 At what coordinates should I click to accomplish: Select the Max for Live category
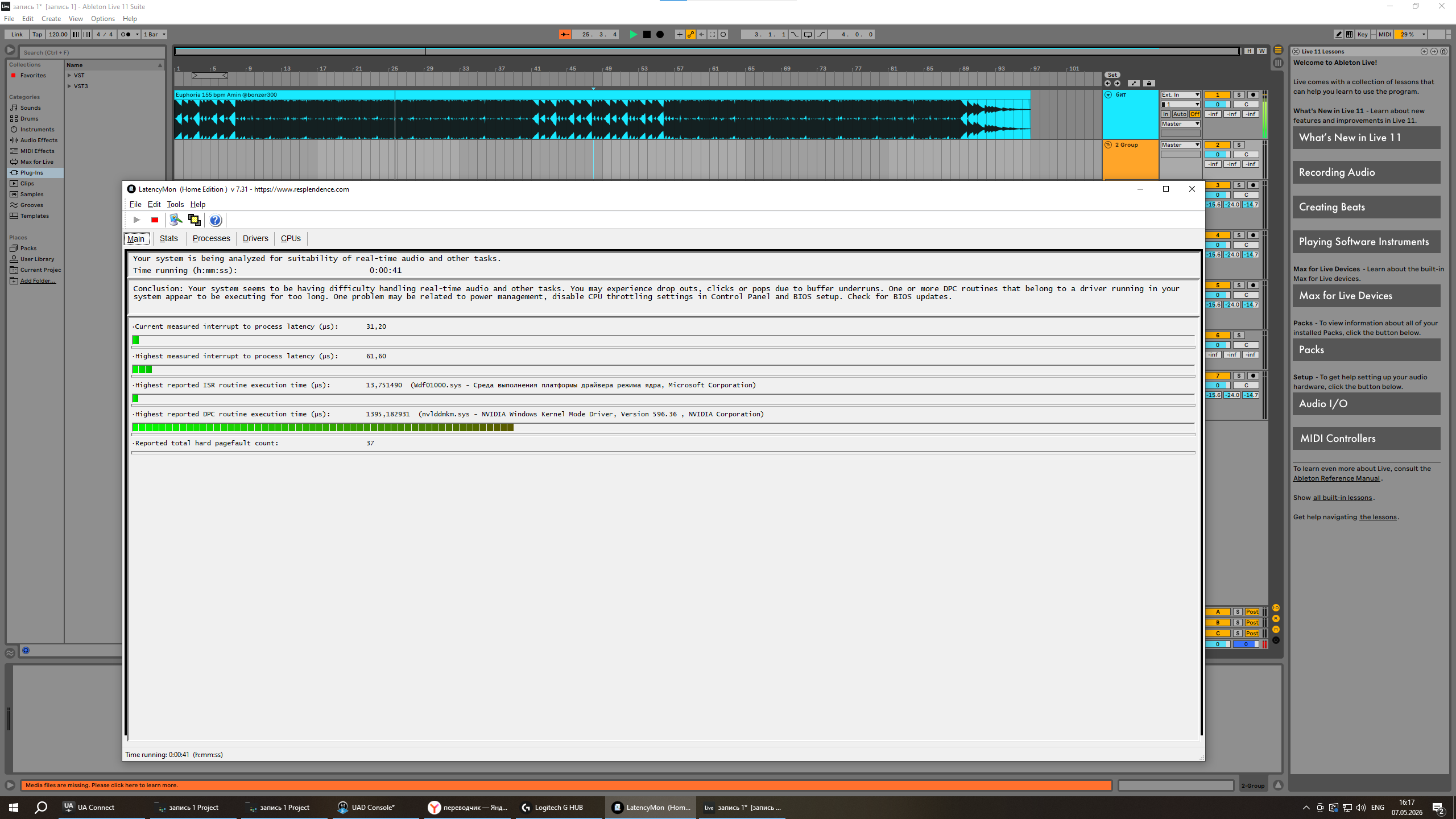37,162
